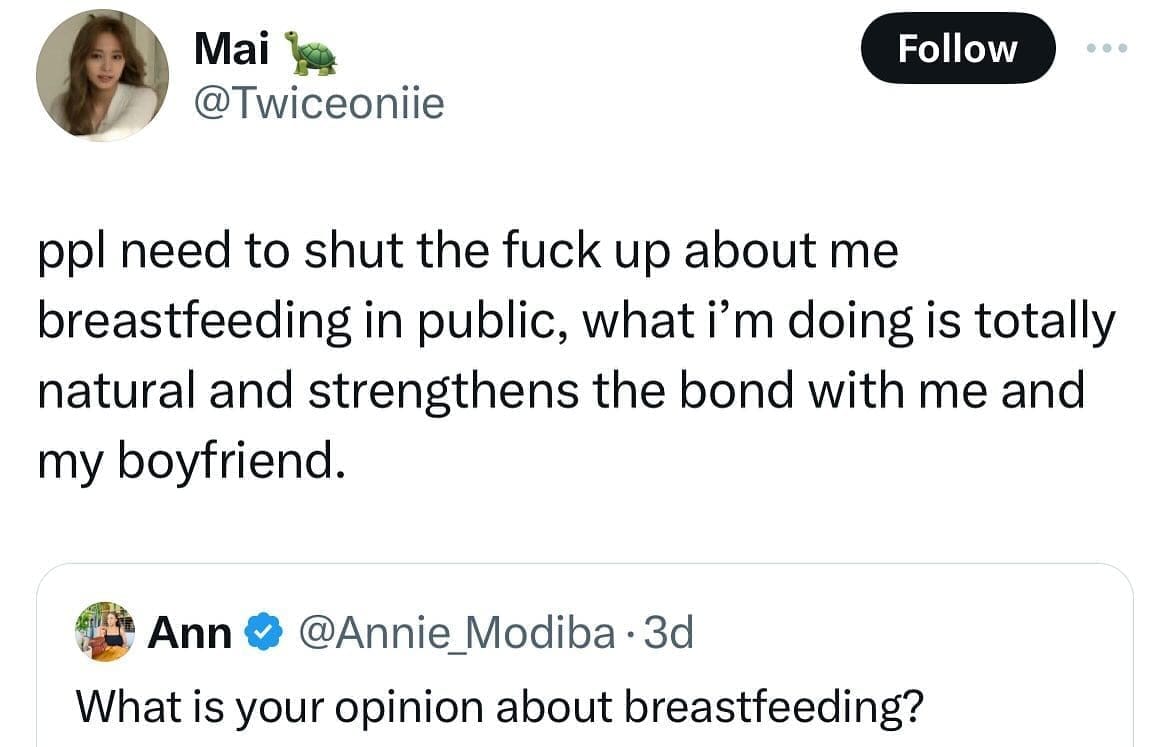Click the word 'bond' in the tweet
This screenshot has height=747, width=1170.
[x=743, y=390]
